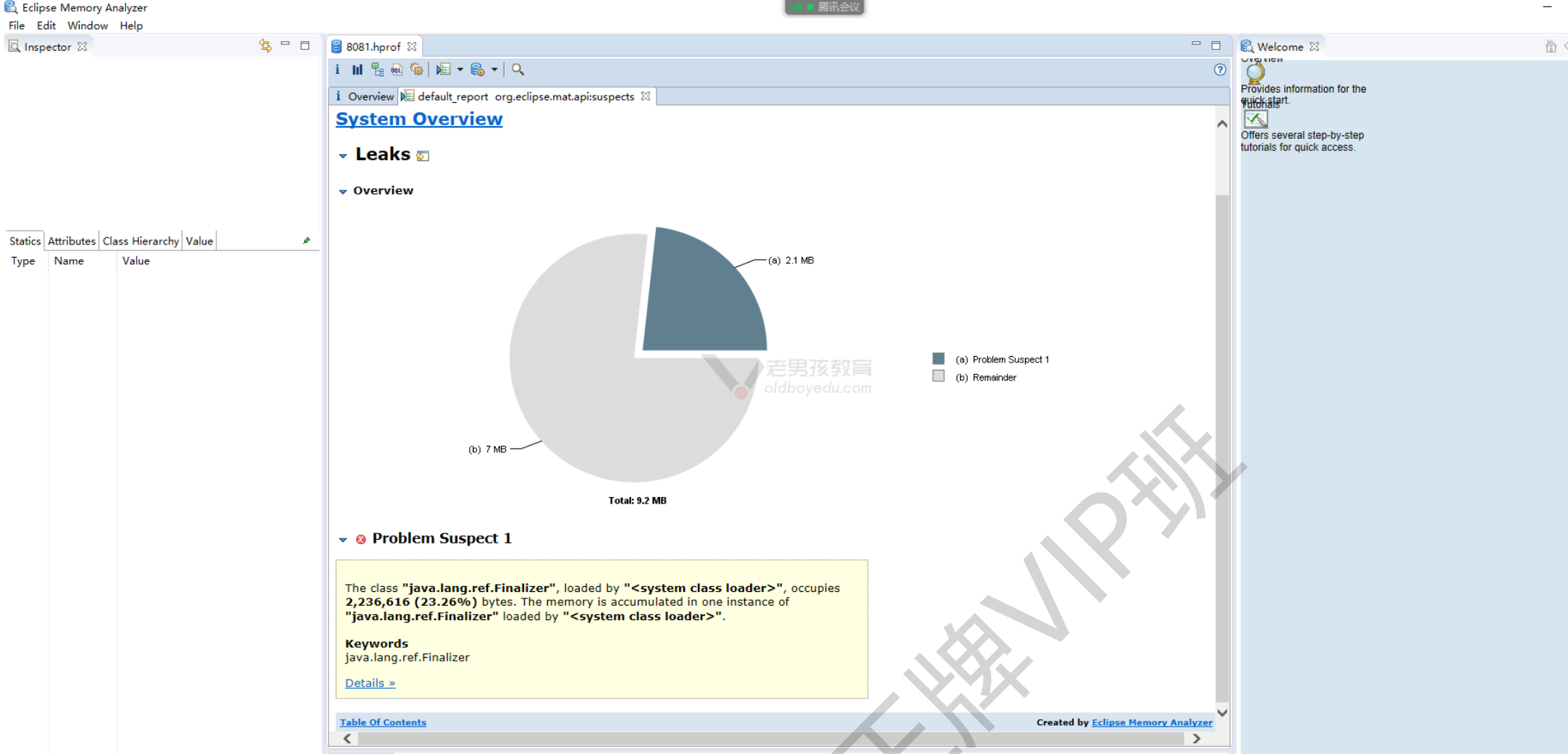Click the icon next to Leaks heading
Viewport: 1568px width, 754px height.
point(423,156)
